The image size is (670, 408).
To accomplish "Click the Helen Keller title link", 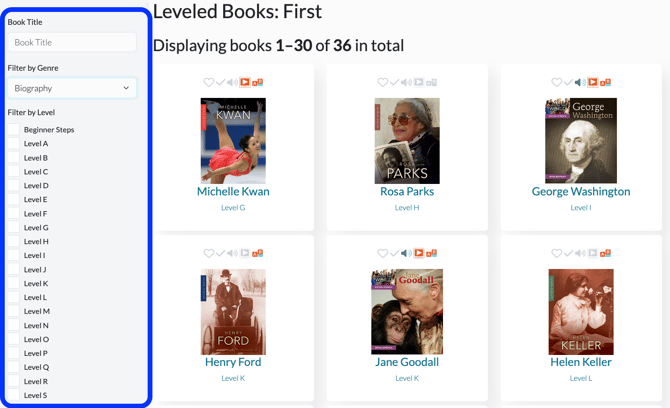I will tap(581, 362).
